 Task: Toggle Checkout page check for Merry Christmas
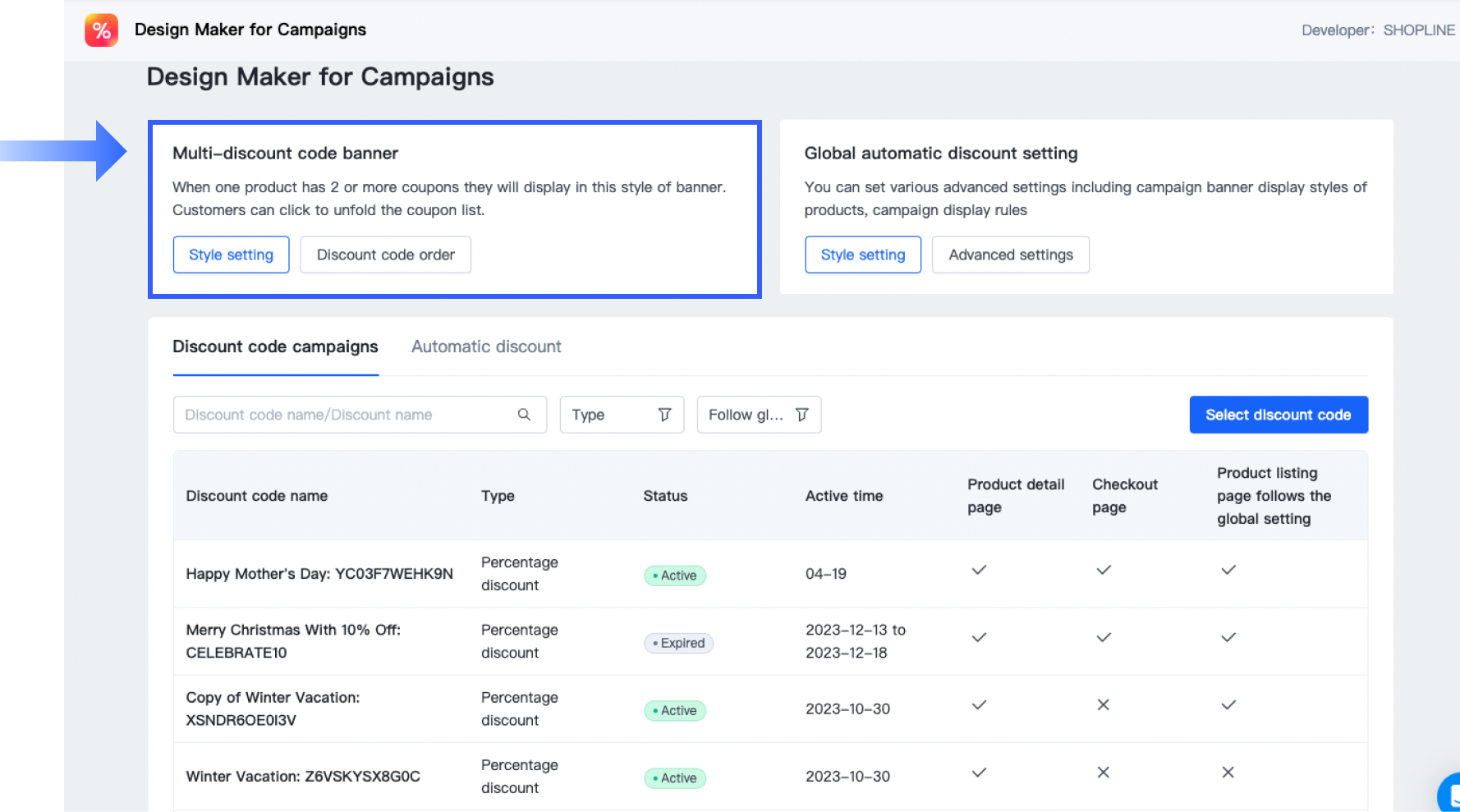pyautogui.click(x=1103, y=638)
